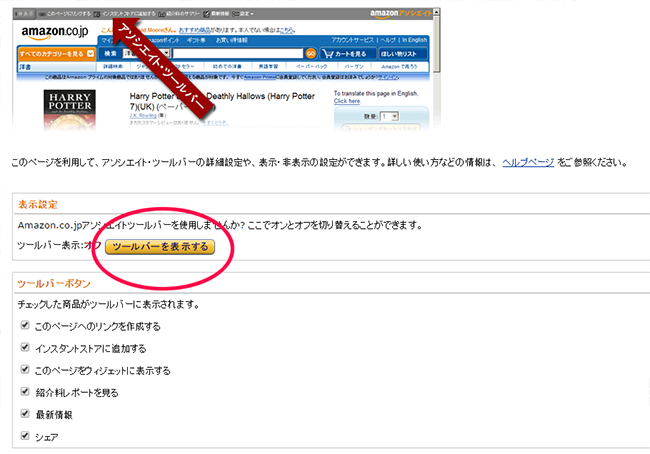Click the 表示設定 section heading

[x=37, y=204]
